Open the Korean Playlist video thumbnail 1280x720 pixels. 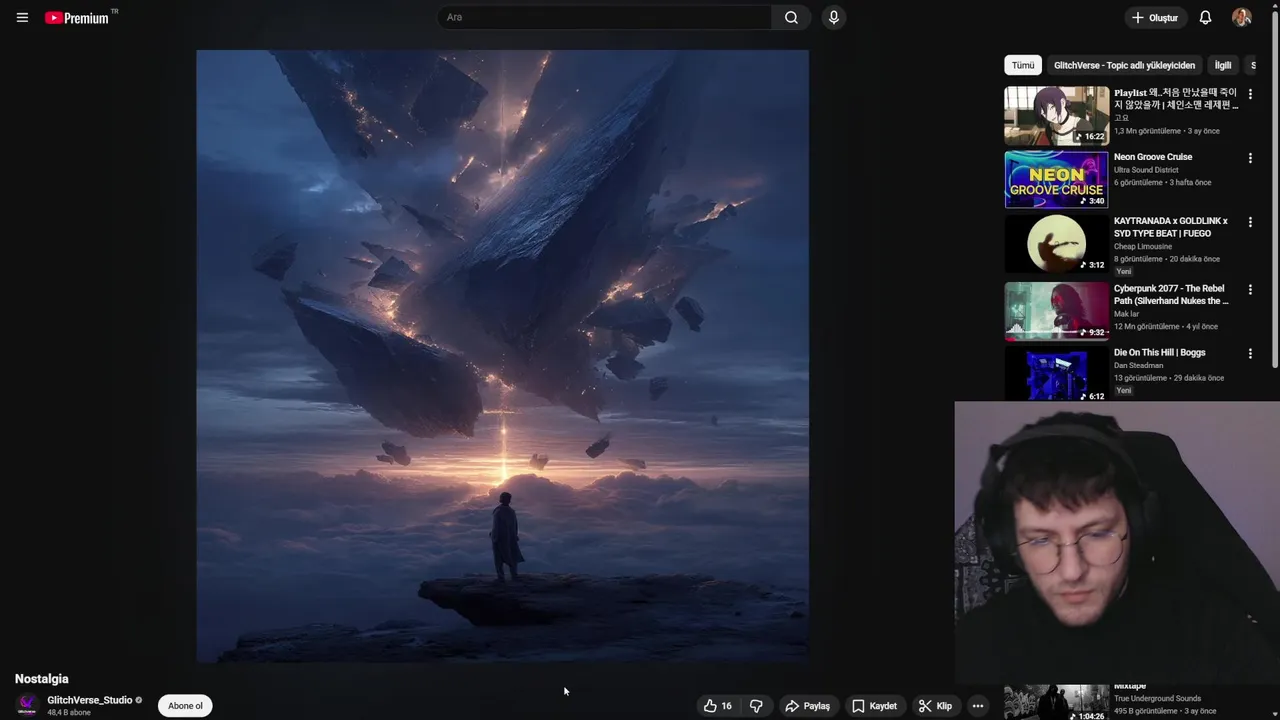pyautogui.click(x=1056, y=115)
